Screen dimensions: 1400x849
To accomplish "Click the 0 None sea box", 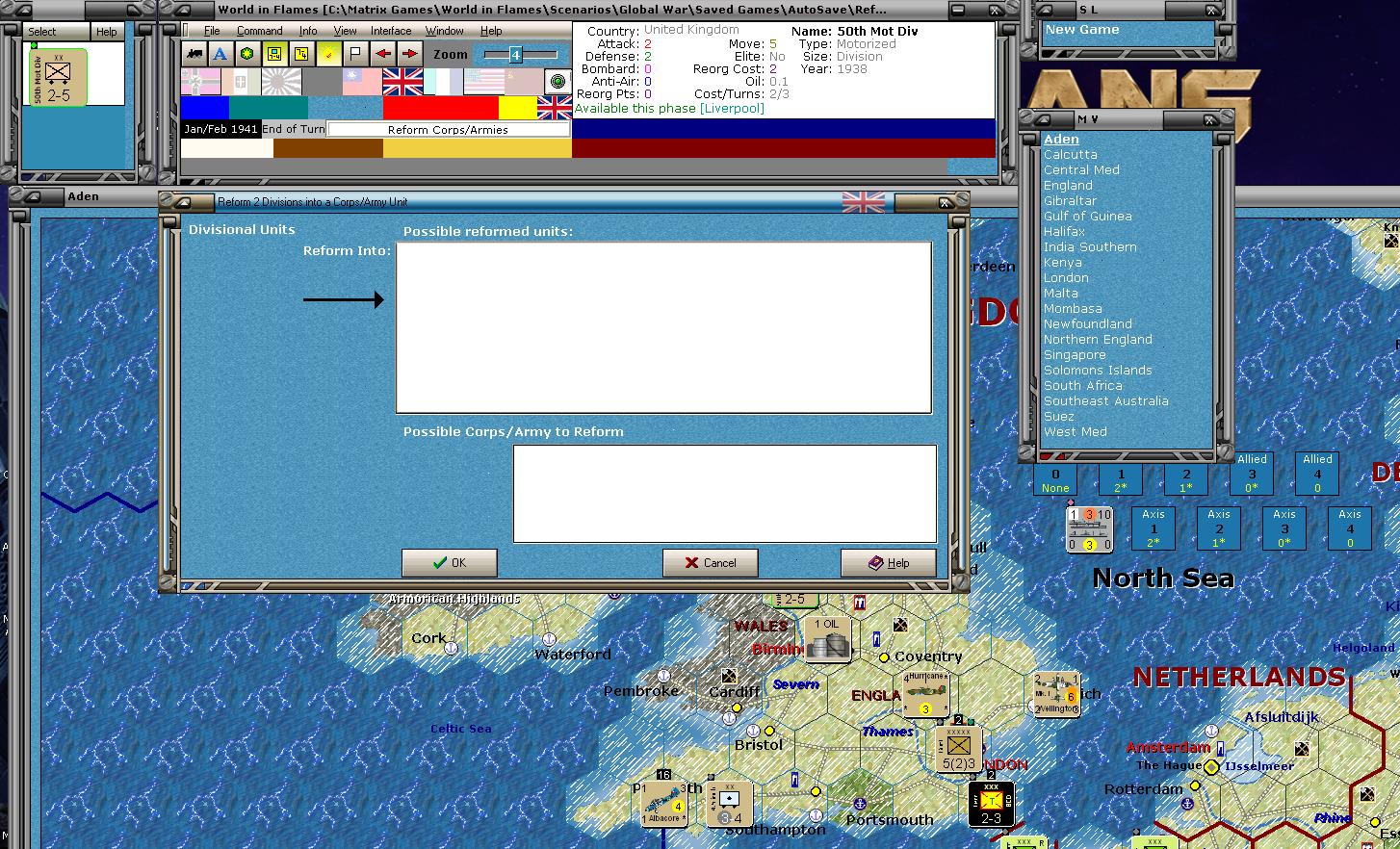I will [1055, 479].
